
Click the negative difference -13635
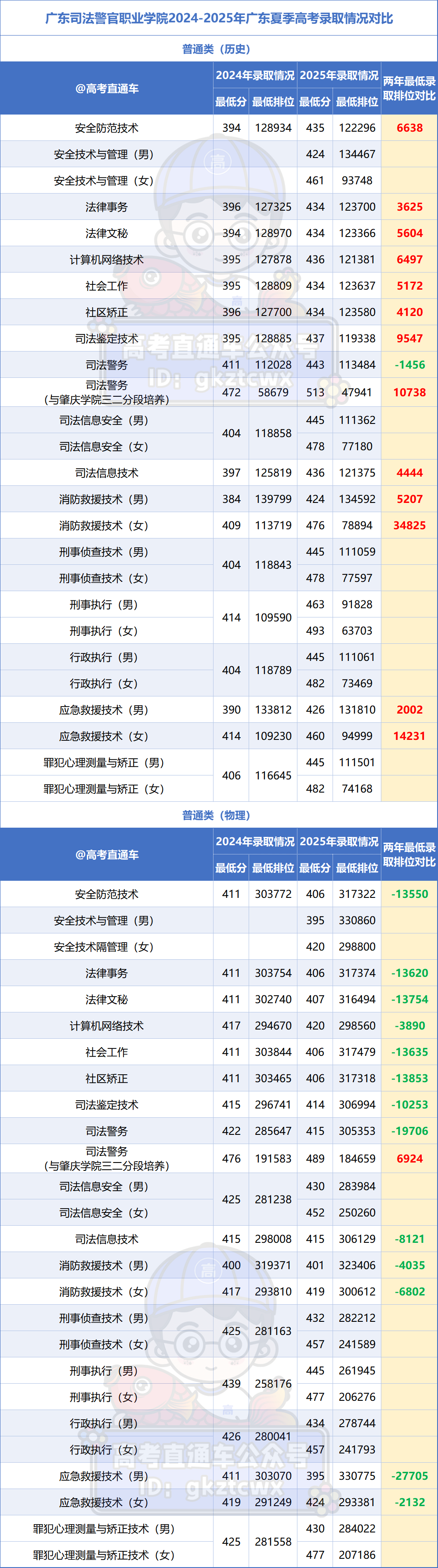coord(409,1052)
